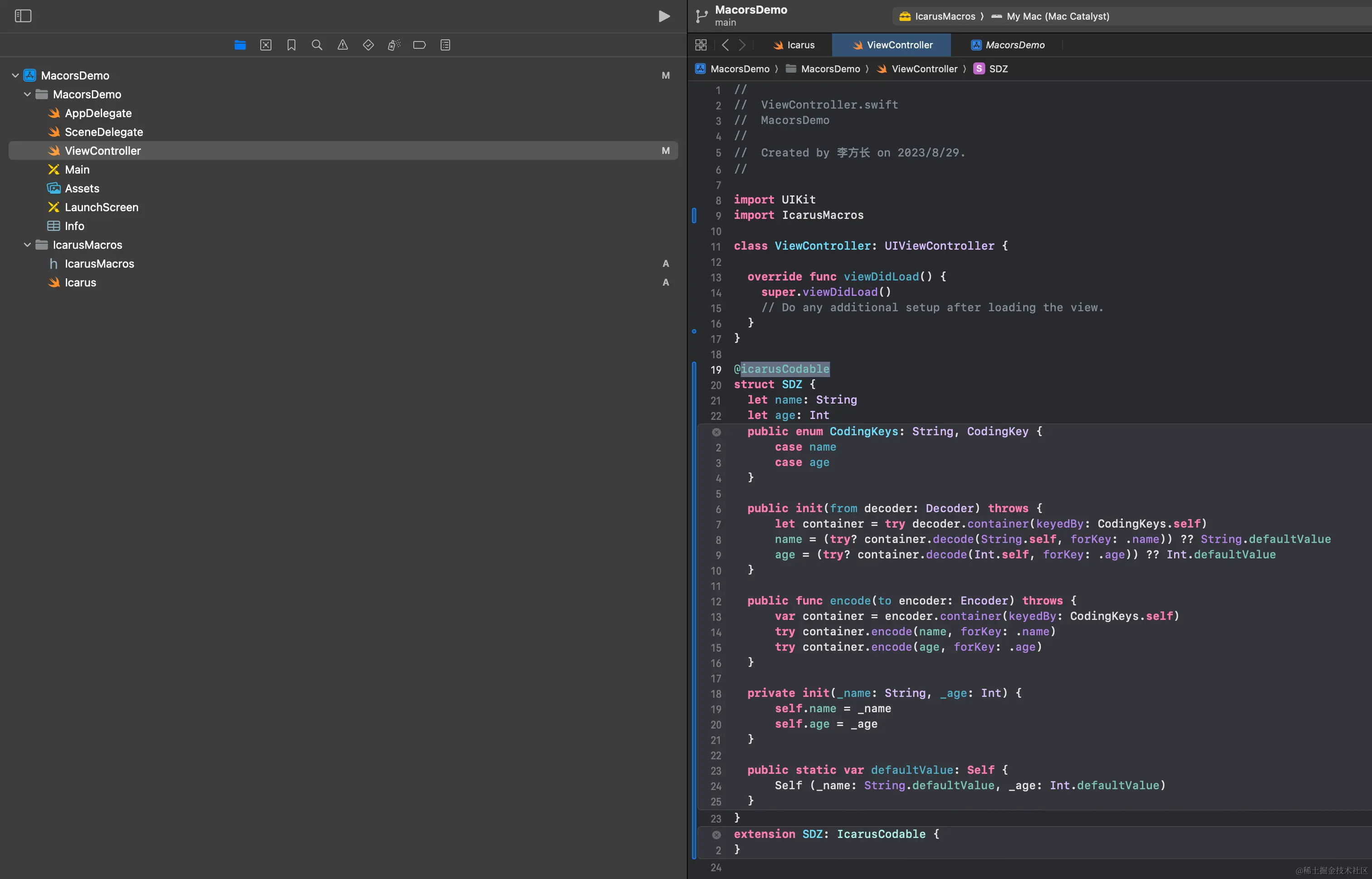Collapse the MacorsDemo project root

15,75
